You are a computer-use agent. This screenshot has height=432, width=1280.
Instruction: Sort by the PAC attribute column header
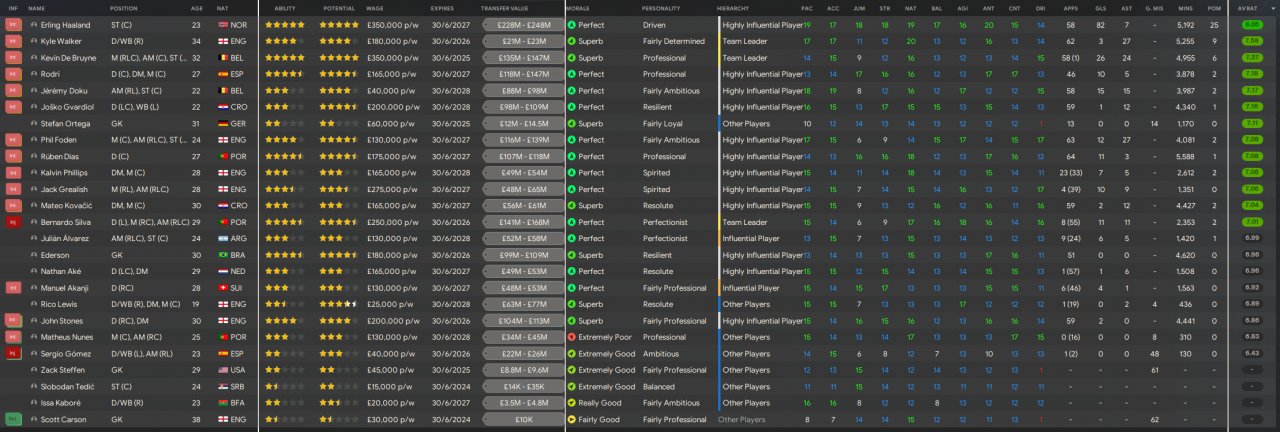click(x=807, y=8)
